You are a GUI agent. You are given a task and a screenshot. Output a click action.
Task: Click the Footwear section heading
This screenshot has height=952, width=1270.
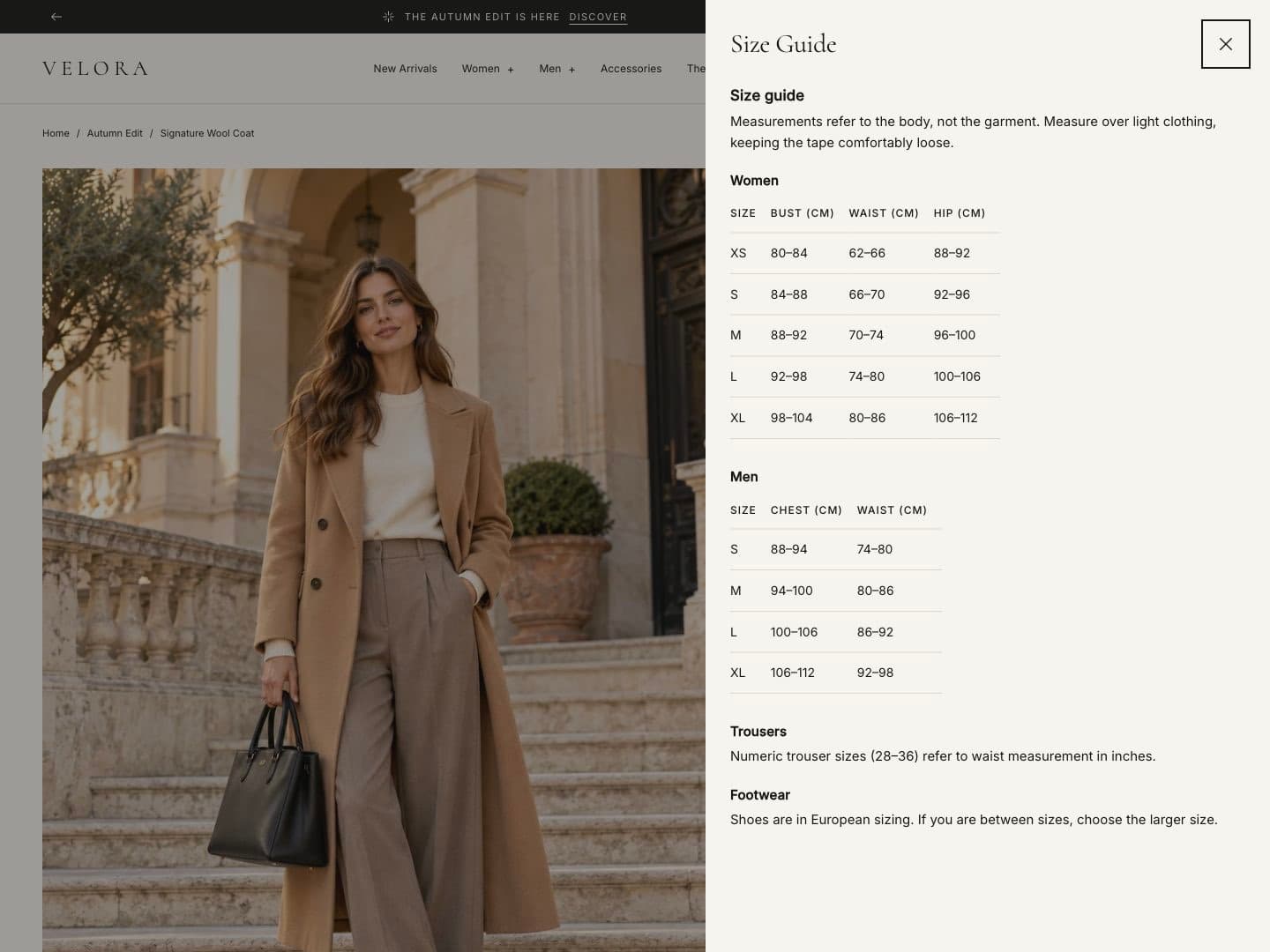coord(760,795)
